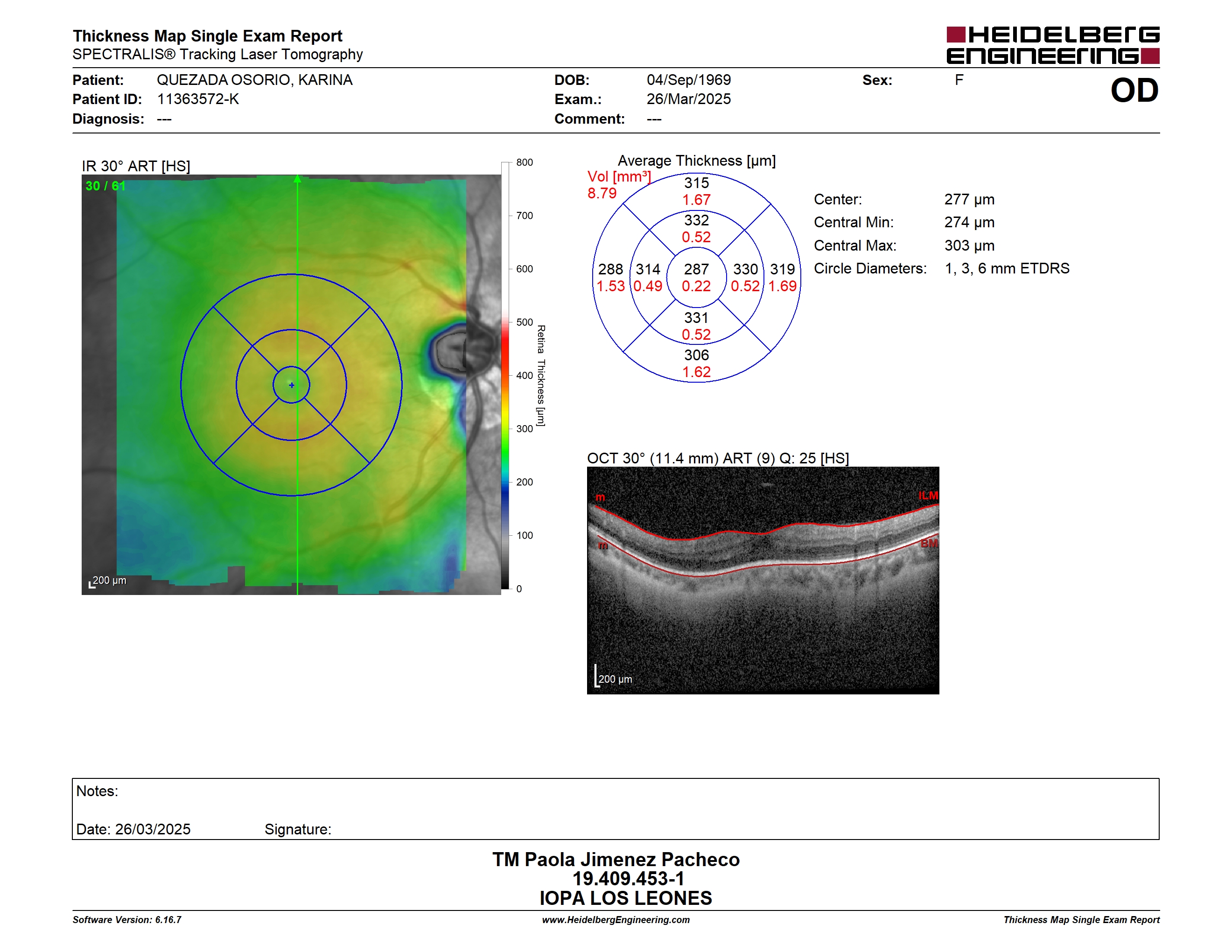Screen dimensions: 1232x952
Task: Select the SPECTRALIS Tracking Laser Tomography subtitle
Action: click(217, 54)
